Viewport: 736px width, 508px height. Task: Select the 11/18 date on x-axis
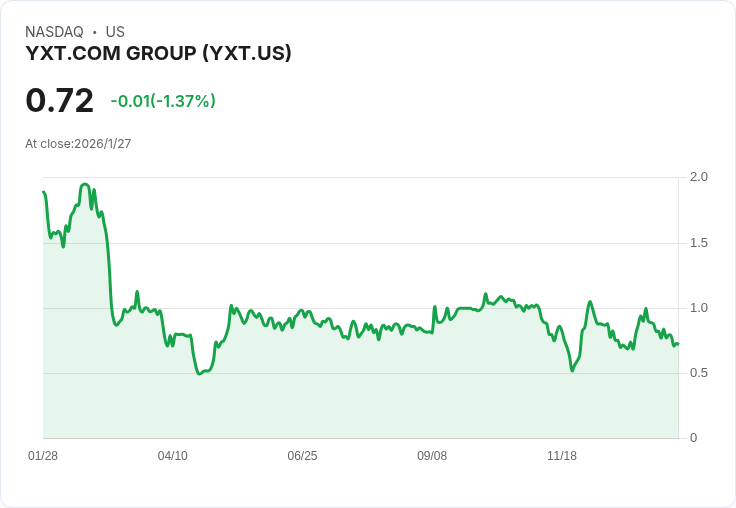[x=562, y=456]
